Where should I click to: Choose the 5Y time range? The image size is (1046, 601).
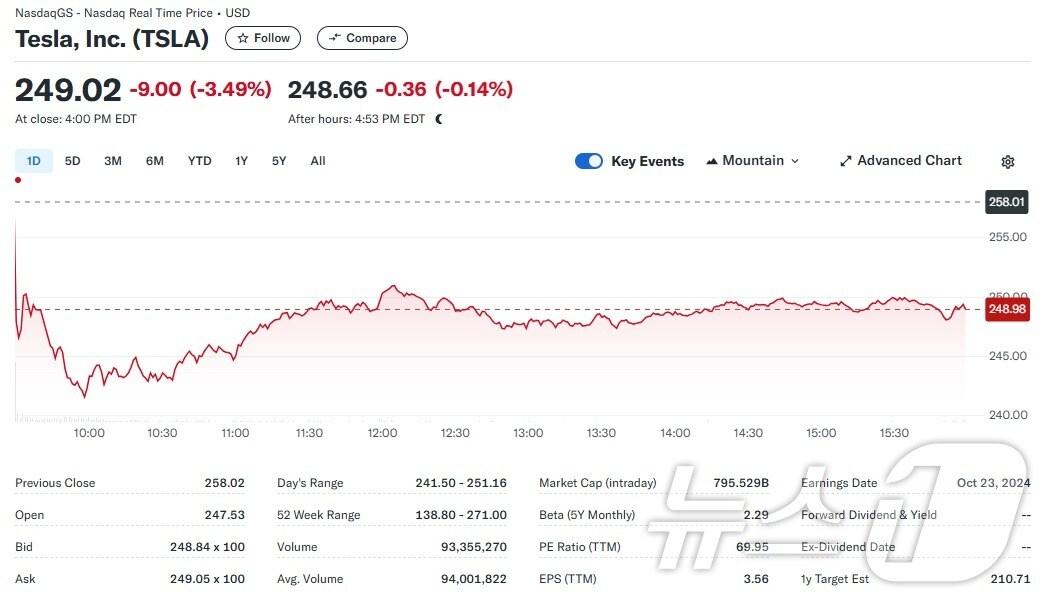click(x=279, y=161)
